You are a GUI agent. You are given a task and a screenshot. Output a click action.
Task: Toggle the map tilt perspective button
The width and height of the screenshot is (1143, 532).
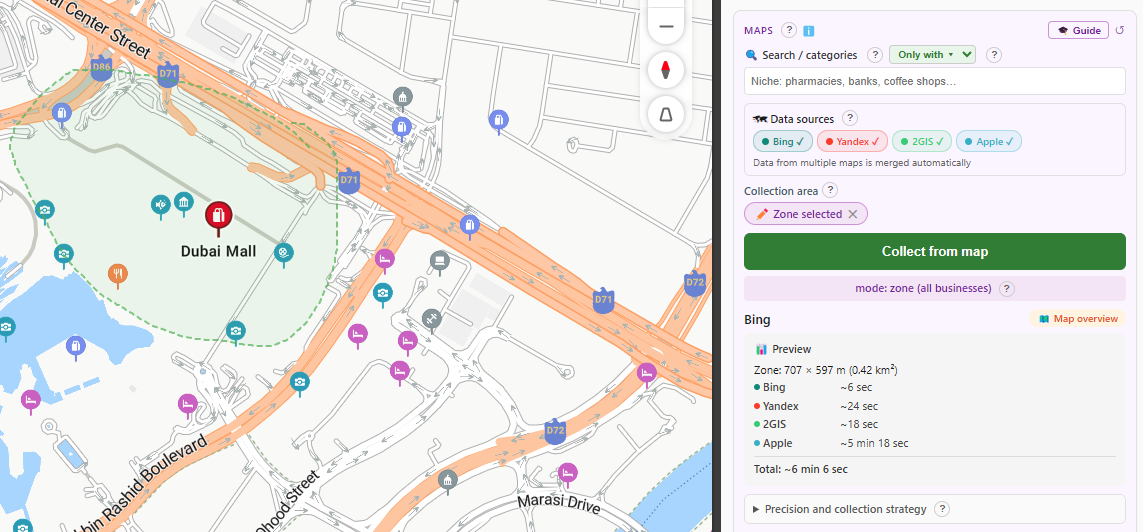point(666,114)
